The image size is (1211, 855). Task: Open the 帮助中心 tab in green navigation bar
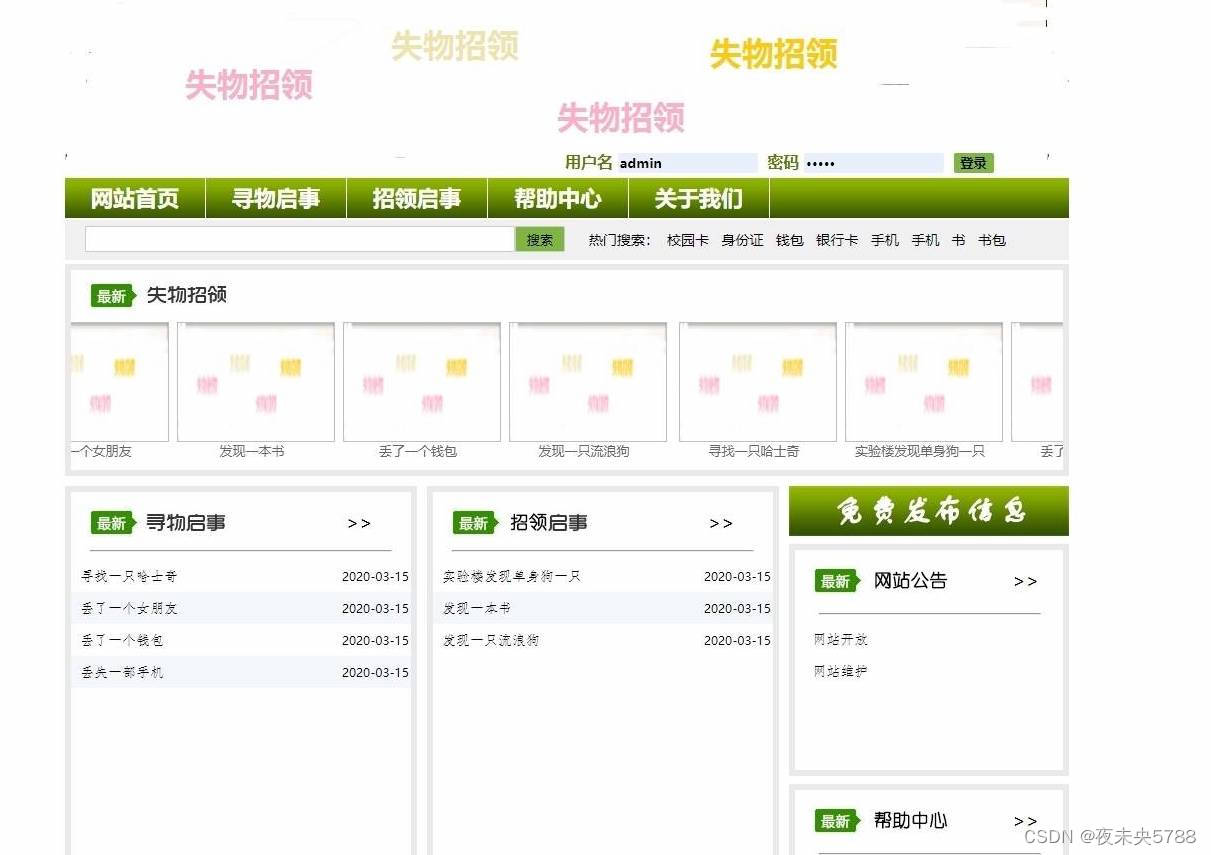558,198
